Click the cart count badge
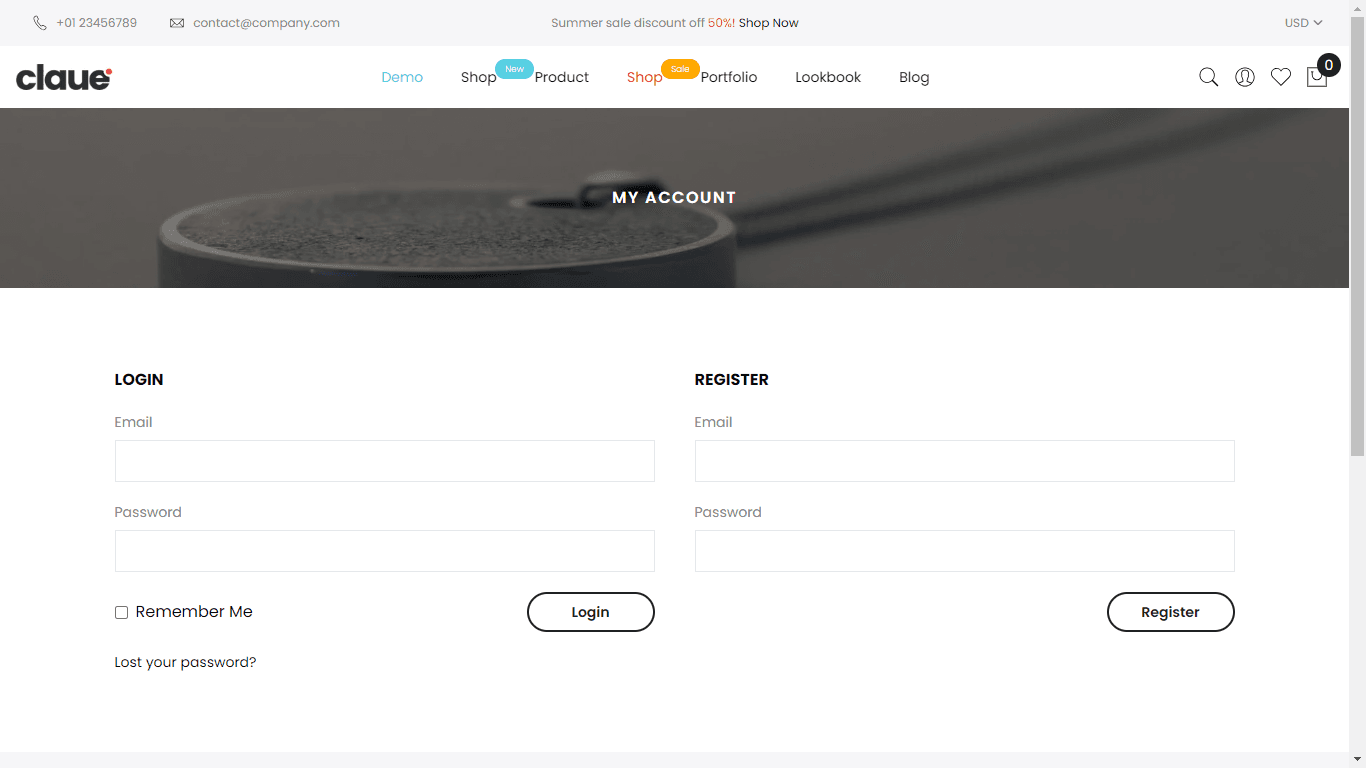The height and width of the screenshot is (768, 1366). (x=1328, y=65)
